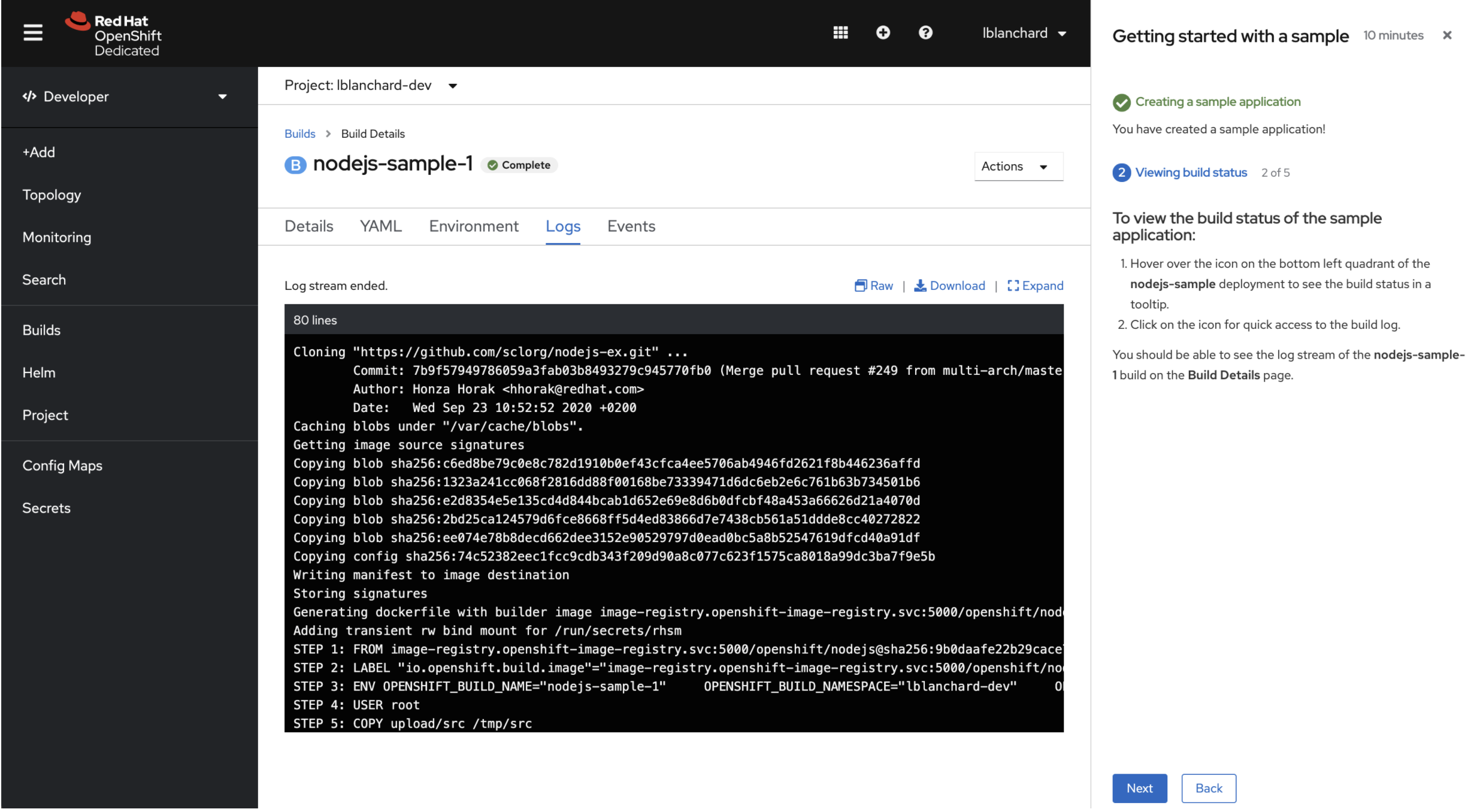Open the Developer perspective switcher
This screenshot has width=1477, height=812.
point(125,96)
